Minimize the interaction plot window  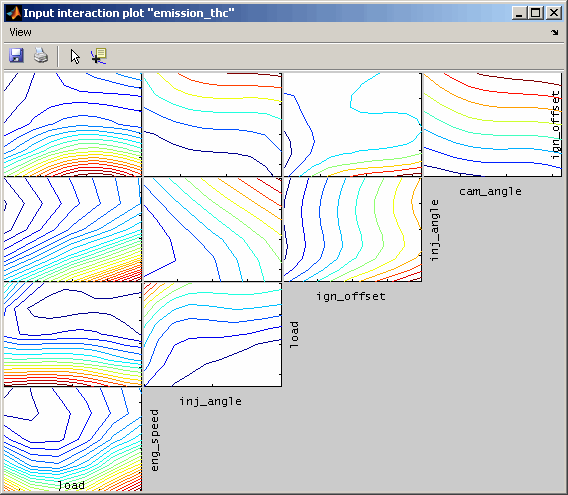519,13
